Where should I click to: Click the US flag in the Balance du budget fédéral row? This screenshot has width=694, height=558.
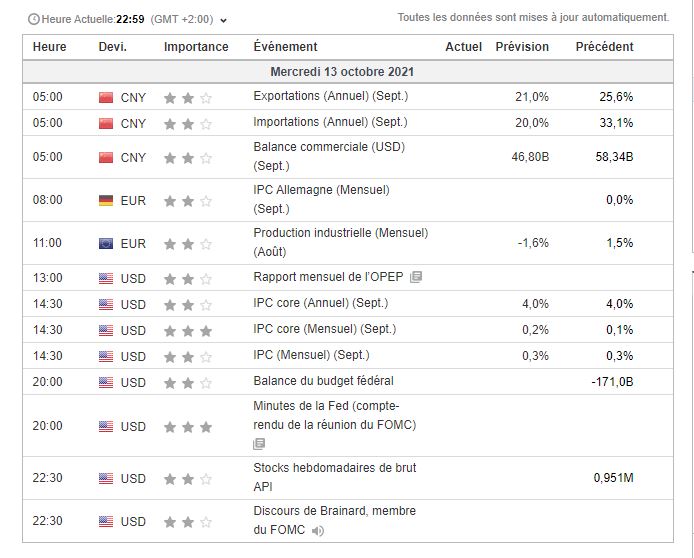tap(106, 382)
